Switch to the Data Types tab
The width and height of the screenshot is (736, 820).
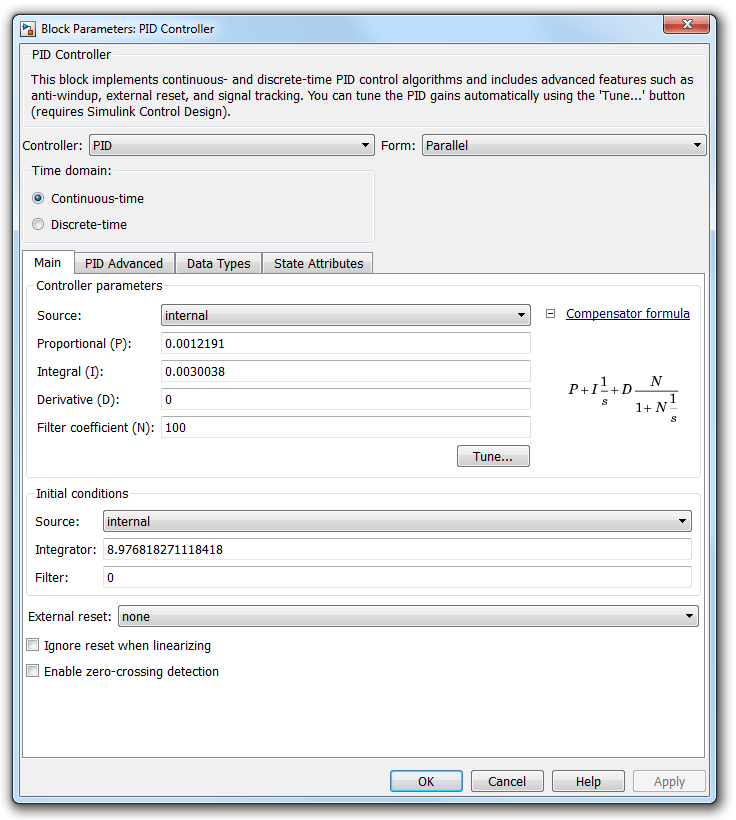click(219, 264)
